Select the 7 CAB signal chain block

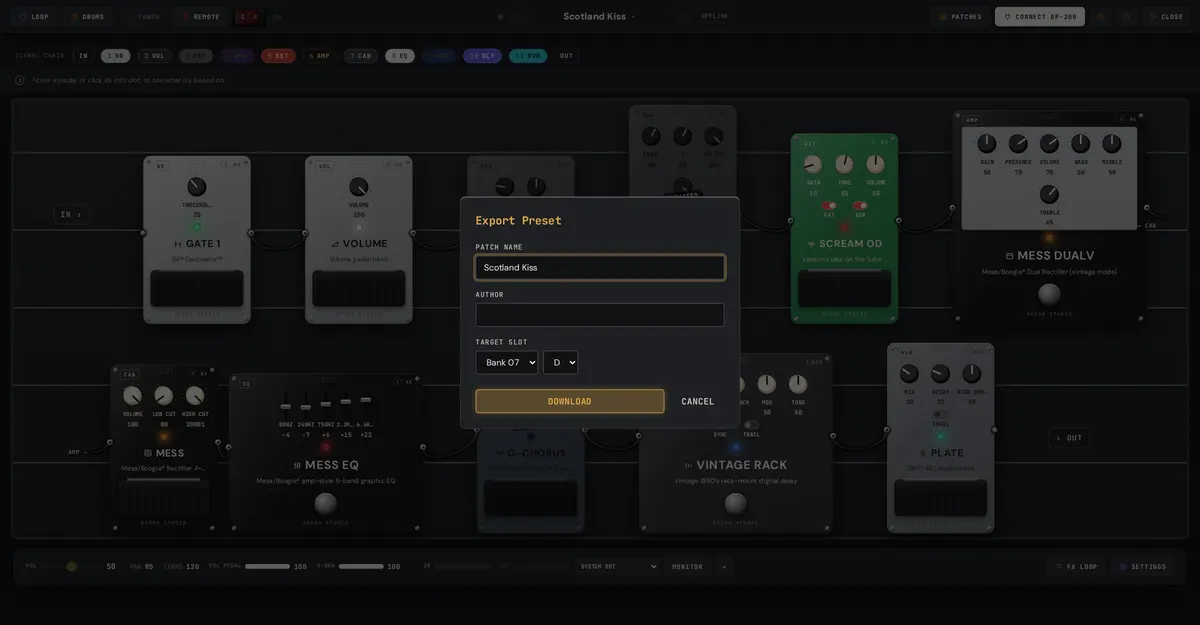[x=361, y=56]
